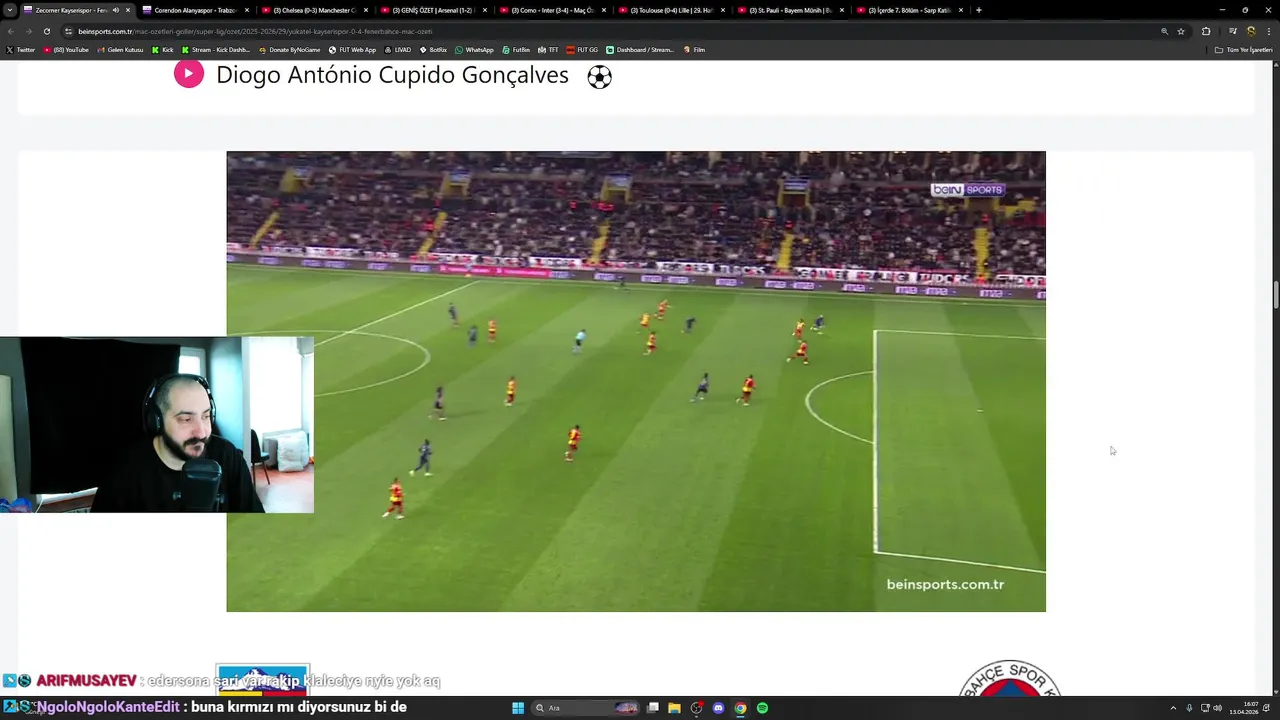The image size is (1280, 720).
Task: Open the notifications bell icon
Action: 1268,708
